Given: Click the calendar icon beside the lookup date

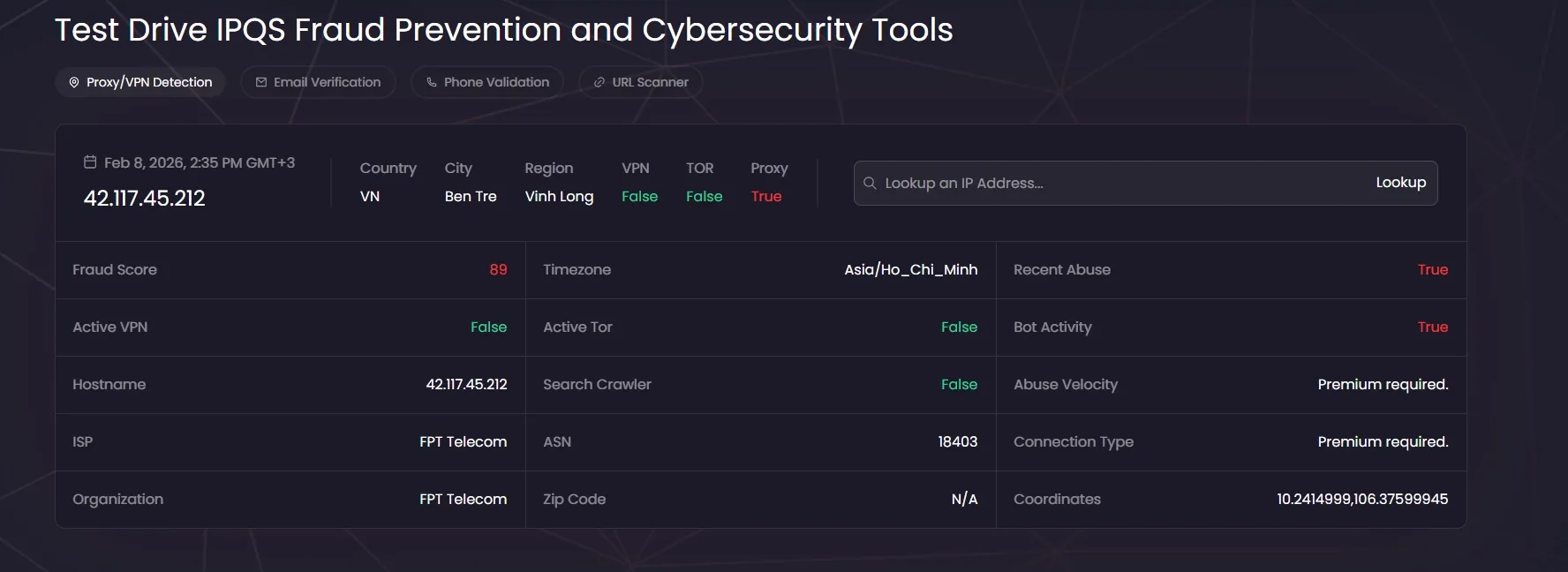Looking at the screenshot, I should point(90,162).
